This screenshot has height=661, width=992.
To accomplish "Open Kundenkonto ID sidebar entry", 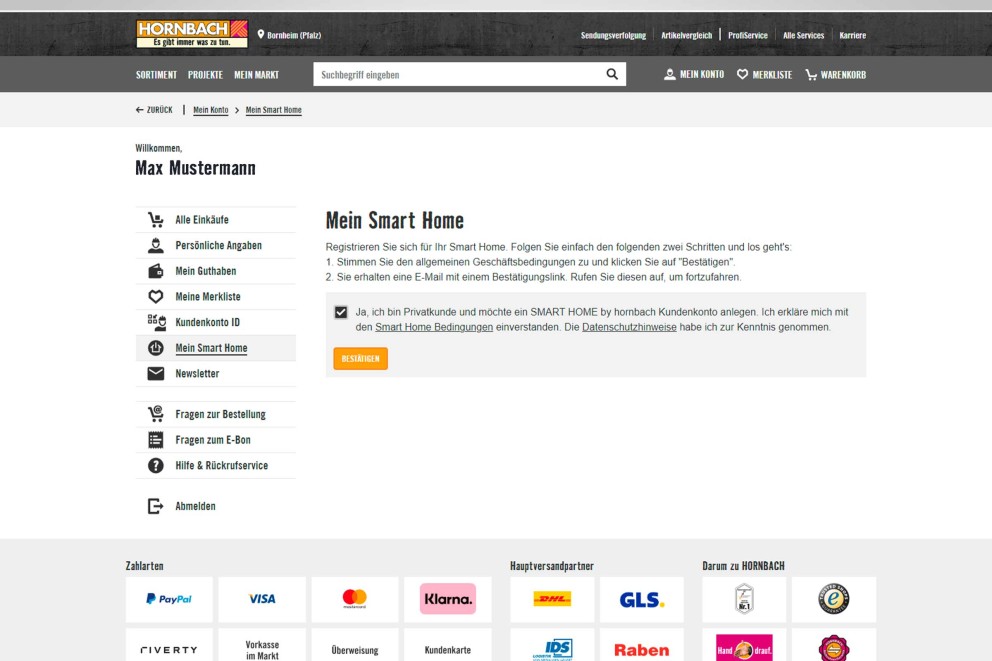I will coord(216,322).
